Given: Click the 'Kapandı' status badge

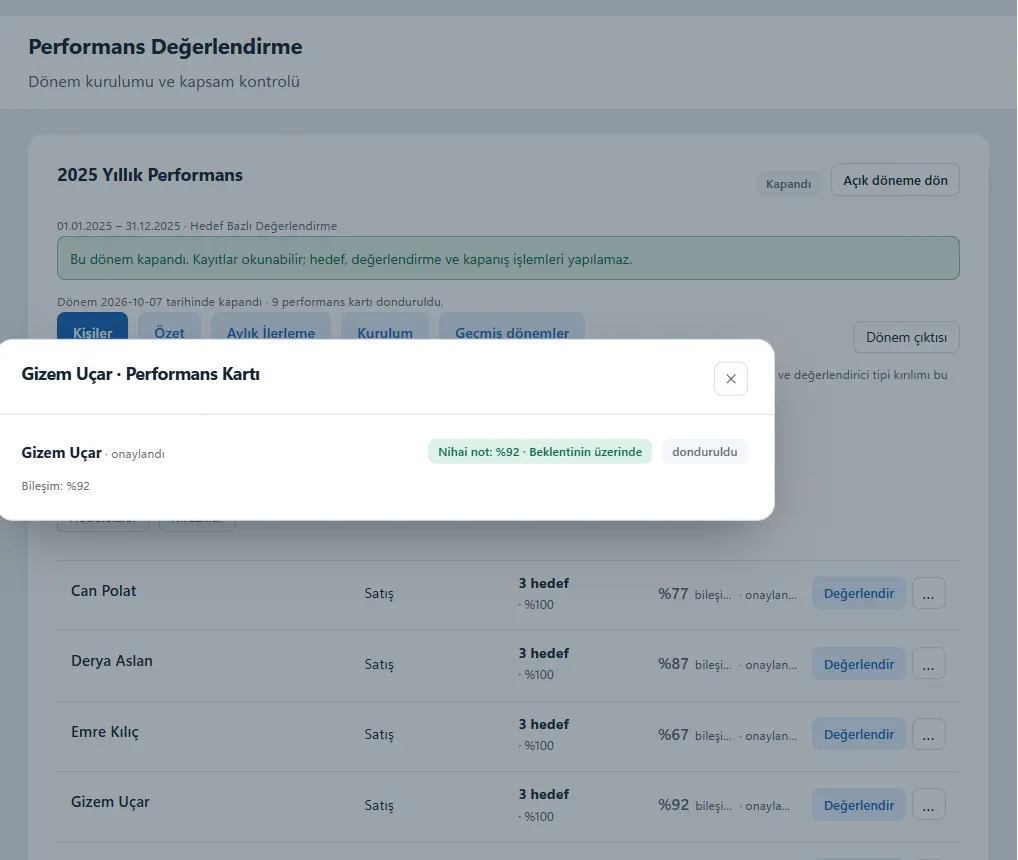Looking at the screenshot, I should coord(788,184).
